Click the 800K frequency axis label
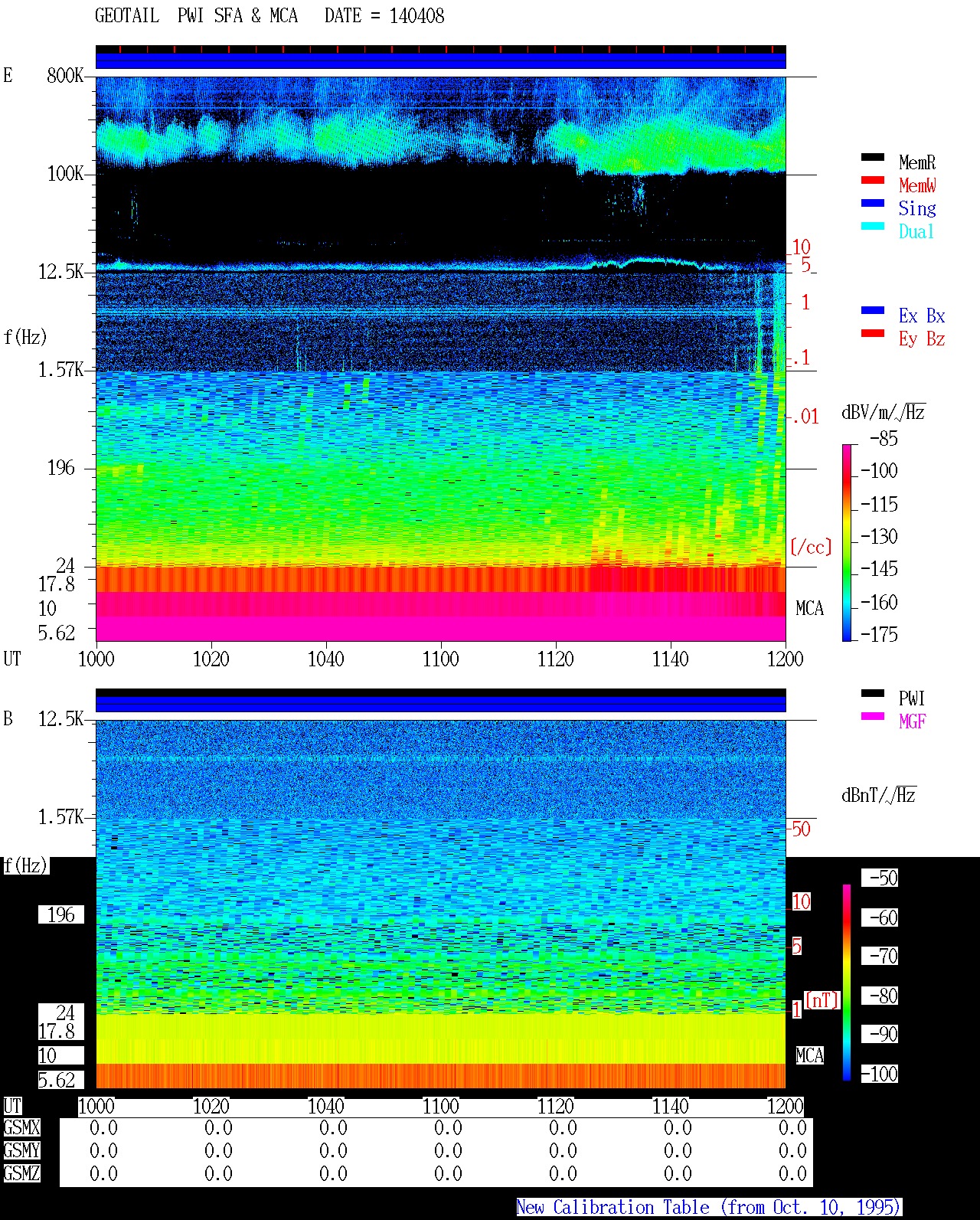This screenshot has width=980, height=1220. tap(65, 76)
